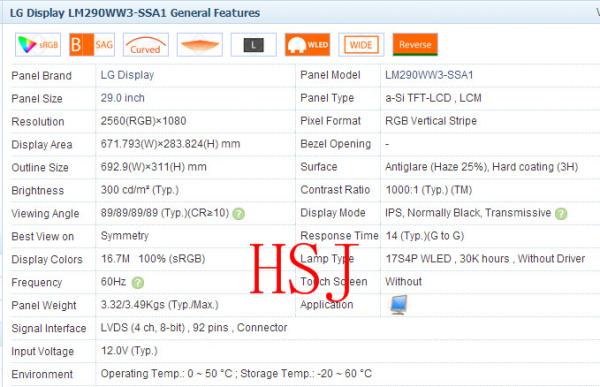The width and height of the screenshot is (600, 387).
Task: Select the 300 cd/m² brightness value
Action: coord(140,190)
